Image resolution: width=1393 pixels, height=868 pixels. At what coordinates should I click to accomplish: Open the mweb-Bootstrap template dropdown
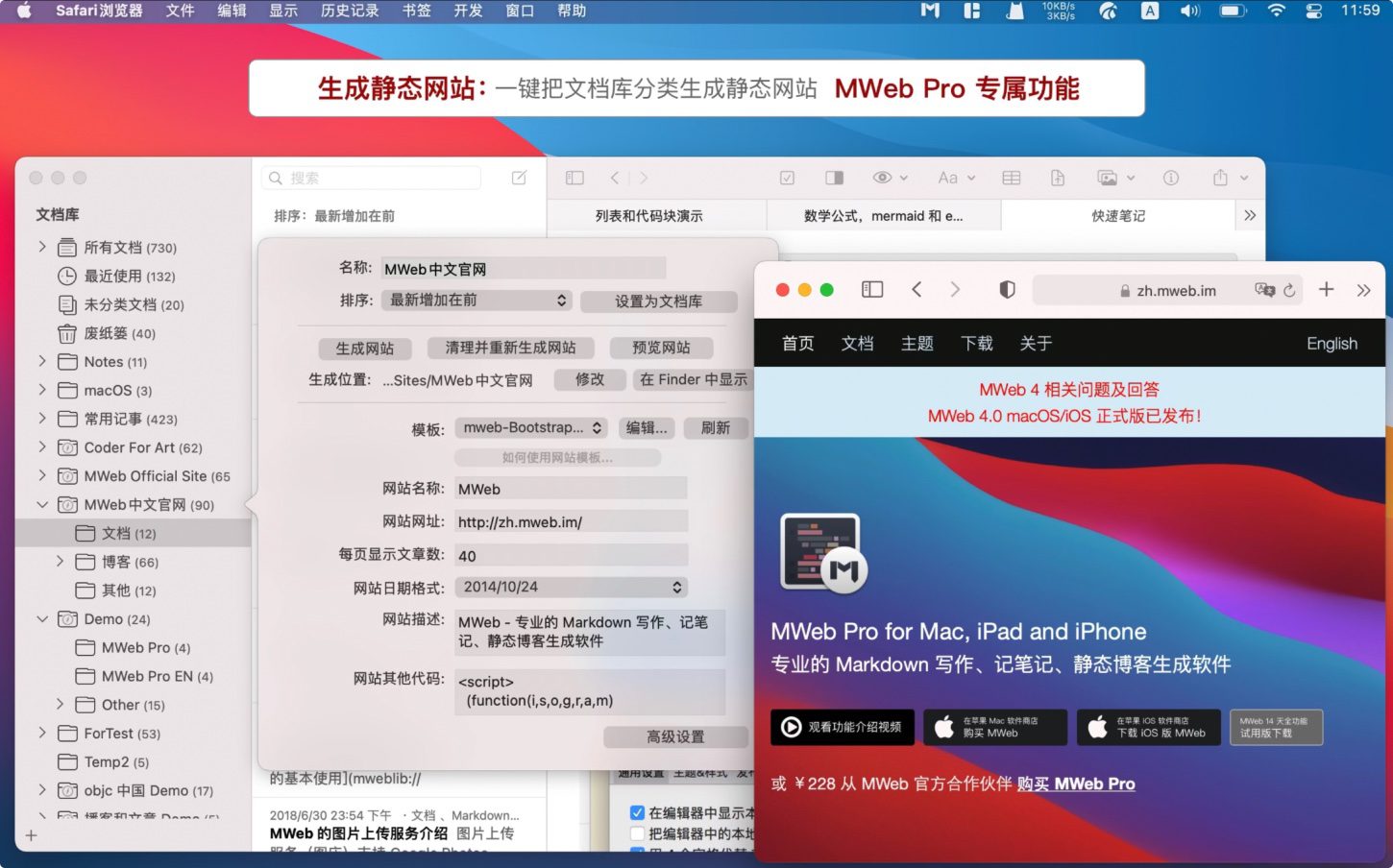pyautogui.click(x=531, y=428)
